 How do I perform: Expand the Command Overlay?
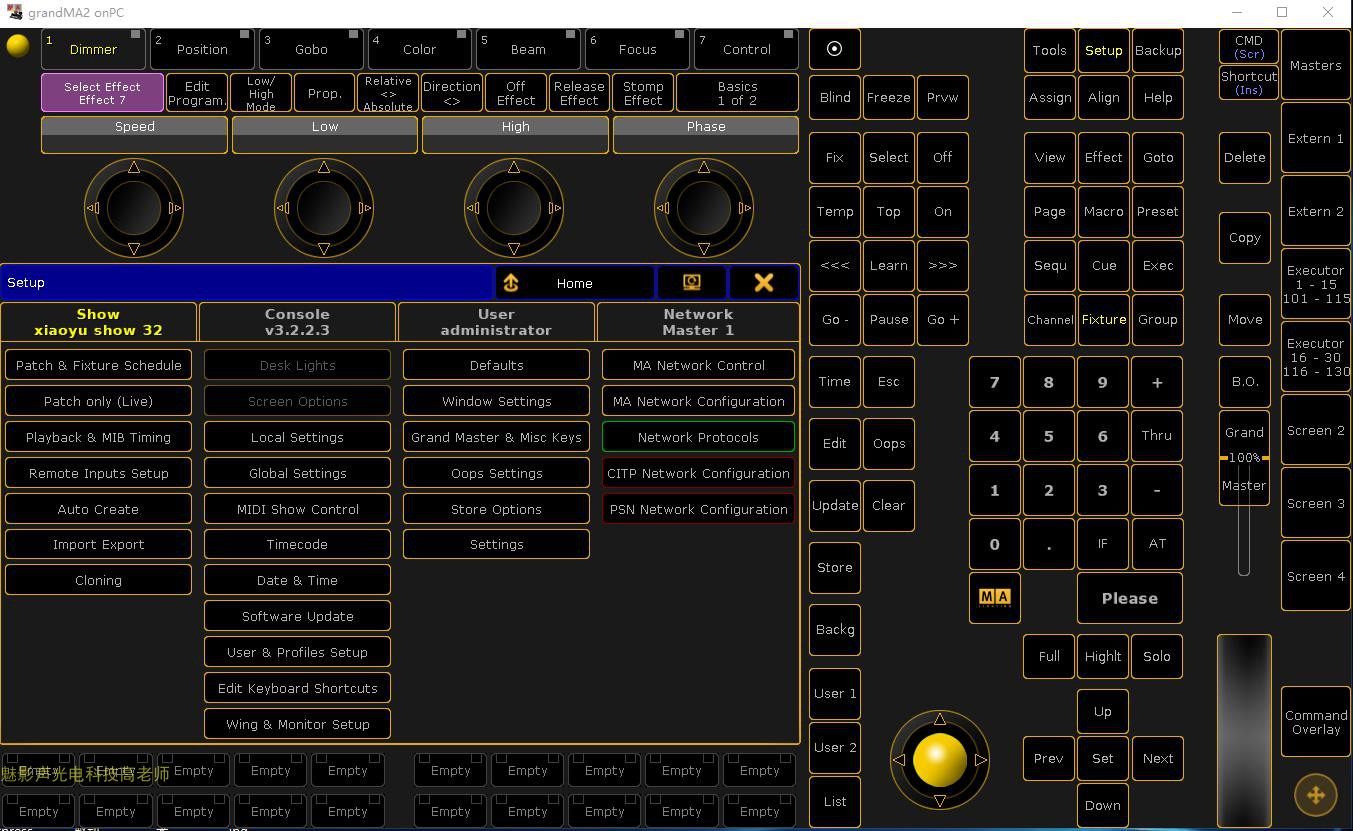point(1315,722)
